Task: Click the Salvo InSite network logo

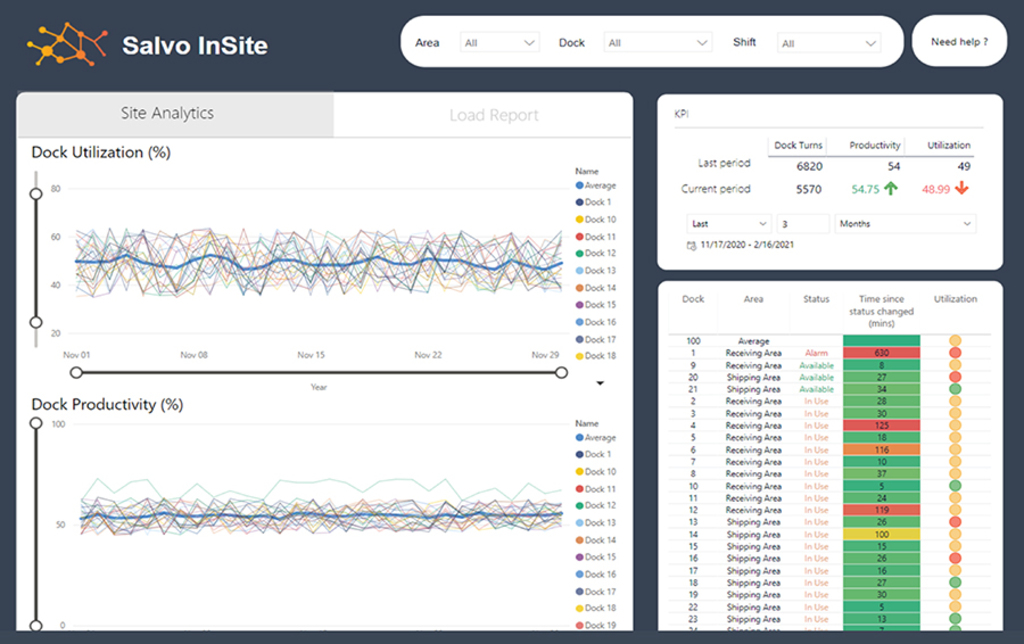Action: 67,43
